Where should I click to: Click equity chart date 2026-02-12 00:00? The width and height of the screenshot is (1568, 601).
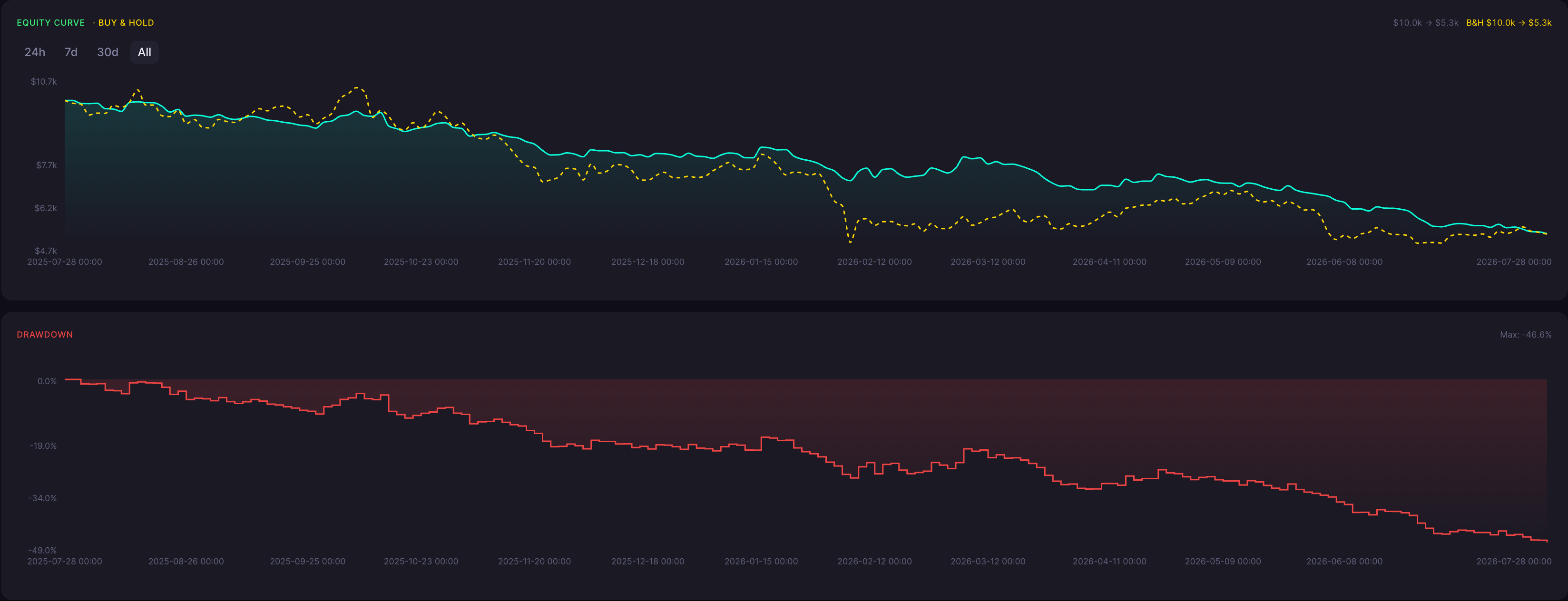point(875,262)
